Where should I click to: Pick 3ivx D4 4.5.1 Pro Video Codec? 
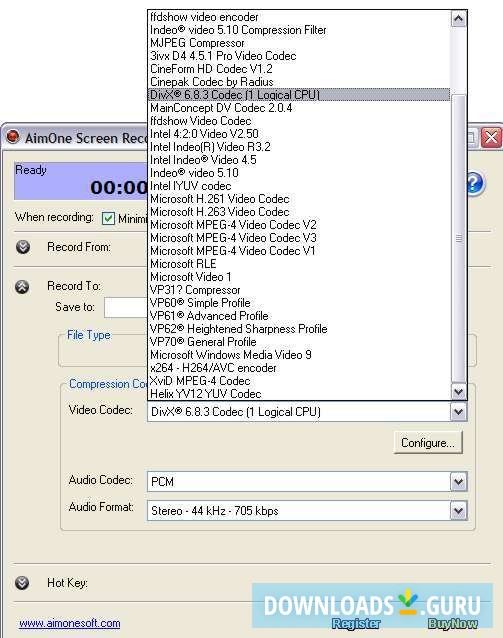(x=299, y=56)
